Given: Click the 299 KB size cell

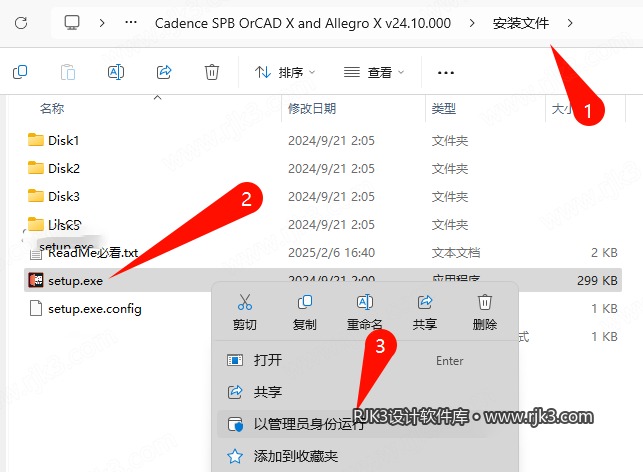Looking at the screenshot, I should click(x=597, y=281).
